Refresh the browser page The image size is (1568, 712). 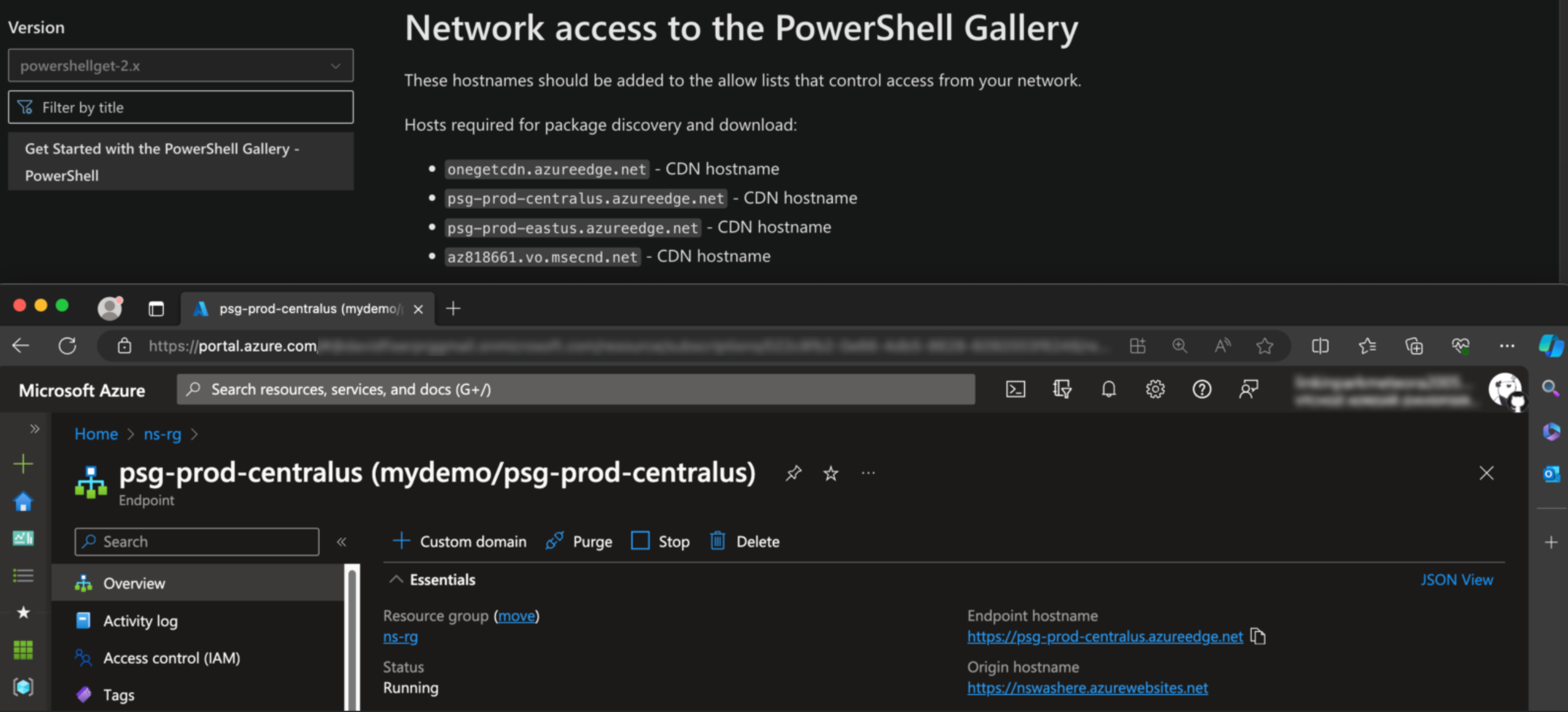pyautogui.click(x=68, y=346)
